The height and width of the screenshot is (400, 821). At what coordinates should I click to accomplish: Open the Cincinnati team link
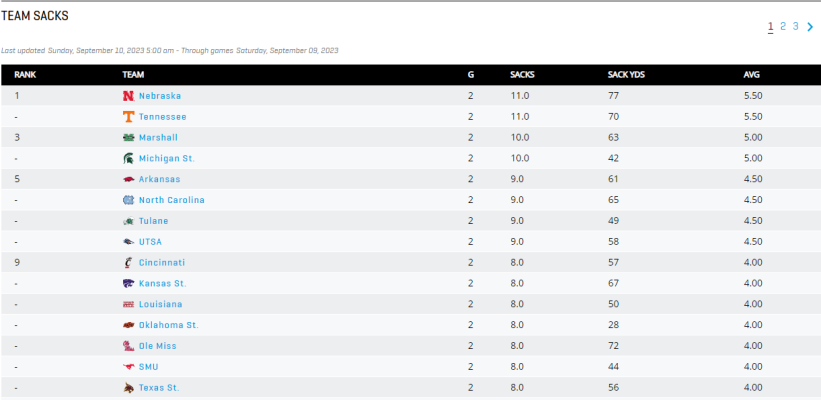click(x=162, y=262)
